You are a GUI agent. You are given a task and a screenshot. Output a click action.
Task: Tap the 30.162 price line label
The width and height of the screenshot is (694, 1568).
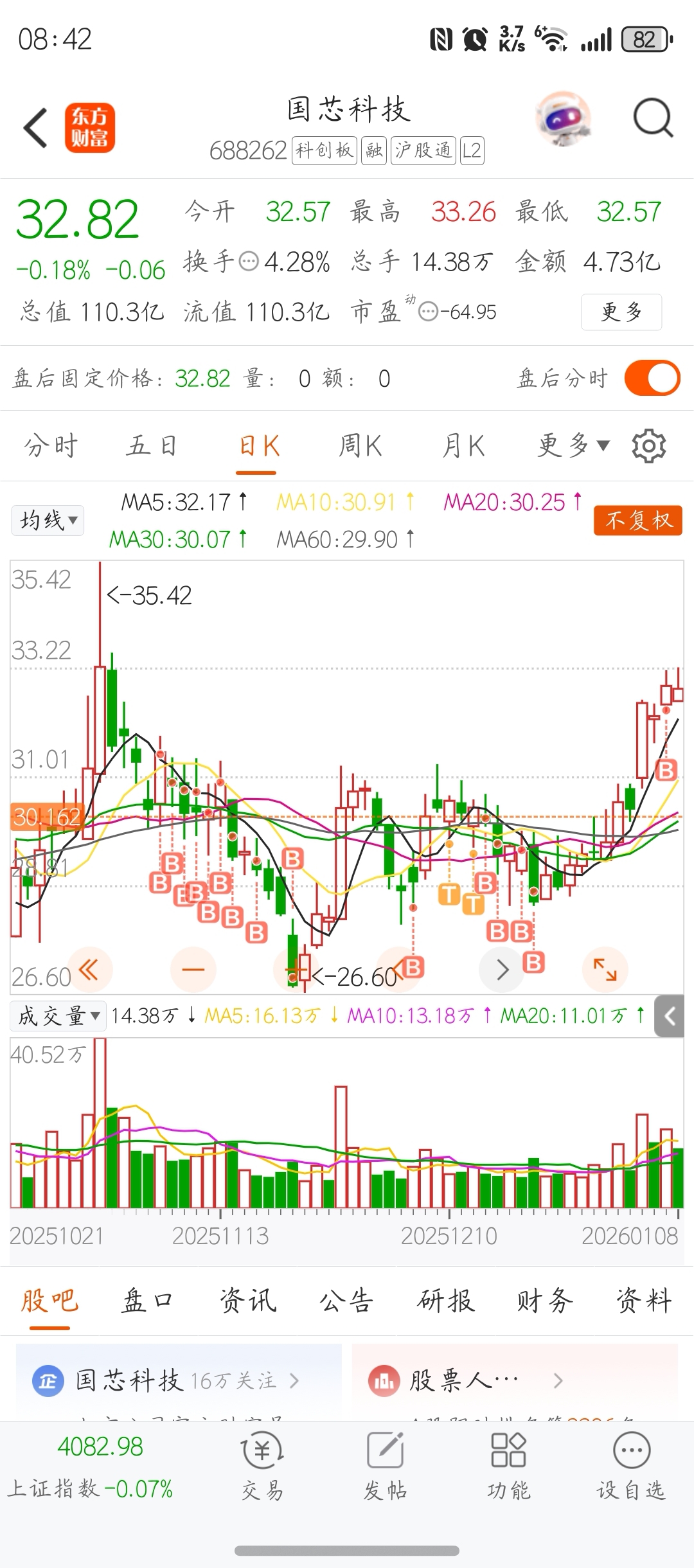tap(46, 817)
